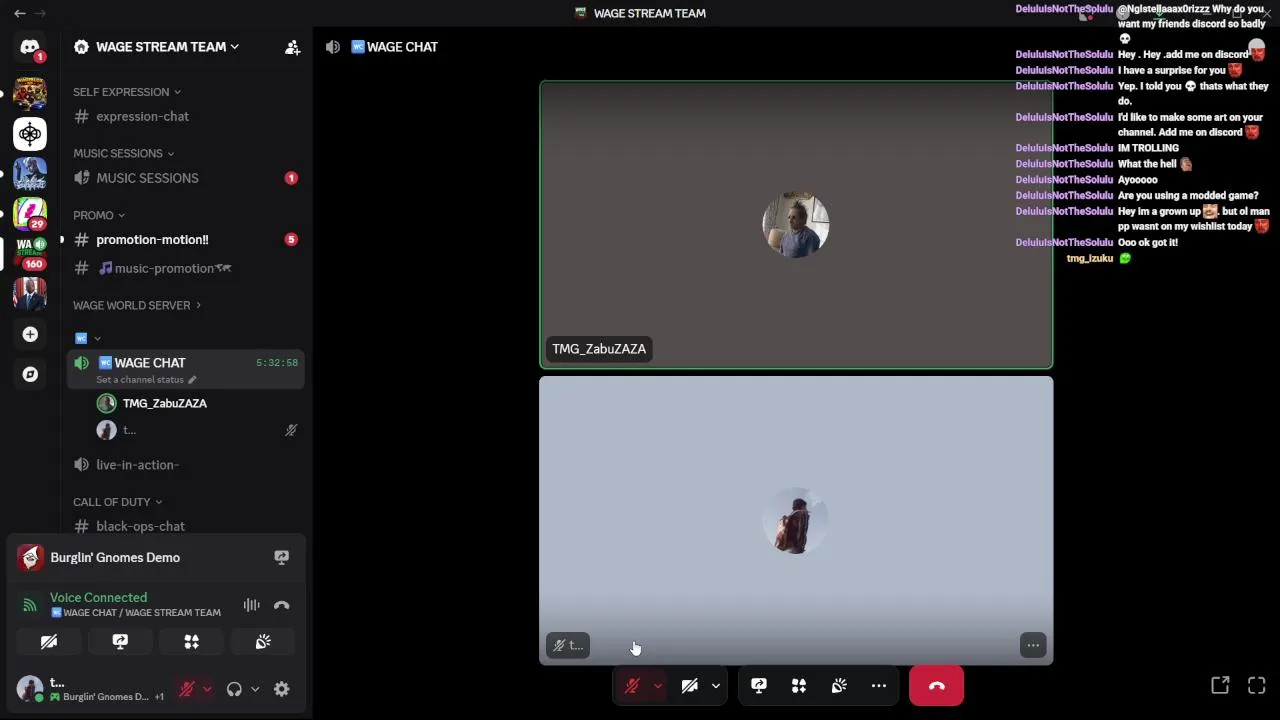Expand WAGE WORLD SERVER category
This screenshot has height=720, width=1280.
click(x=137, y=305)
